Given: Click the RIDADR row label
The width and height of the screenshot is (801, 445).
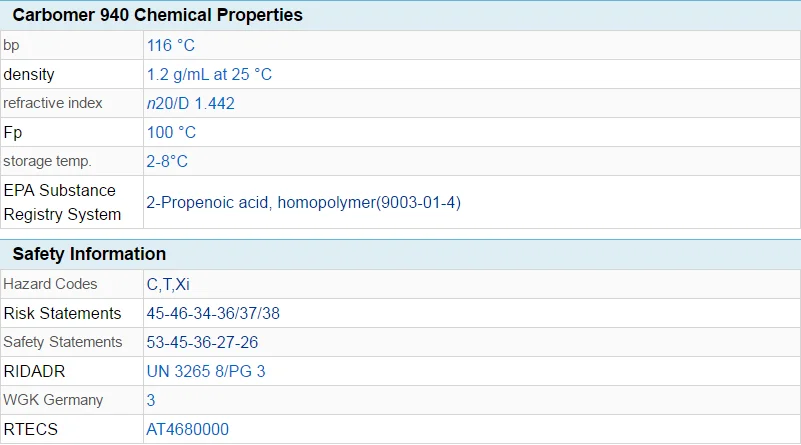Looking at the screenshot, I should (x=34, y=371).
